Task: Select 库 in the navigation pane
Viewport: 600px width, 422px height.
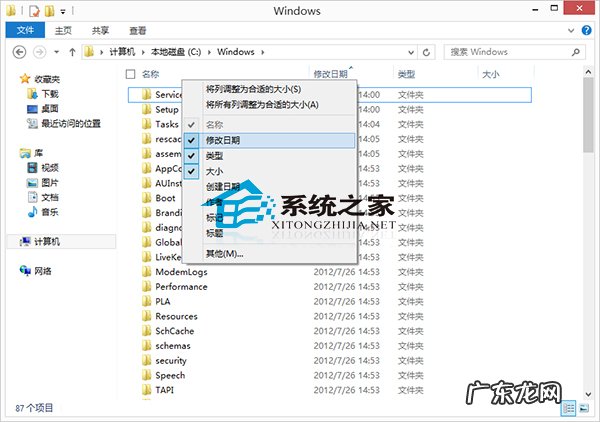Action: (38, 153)
